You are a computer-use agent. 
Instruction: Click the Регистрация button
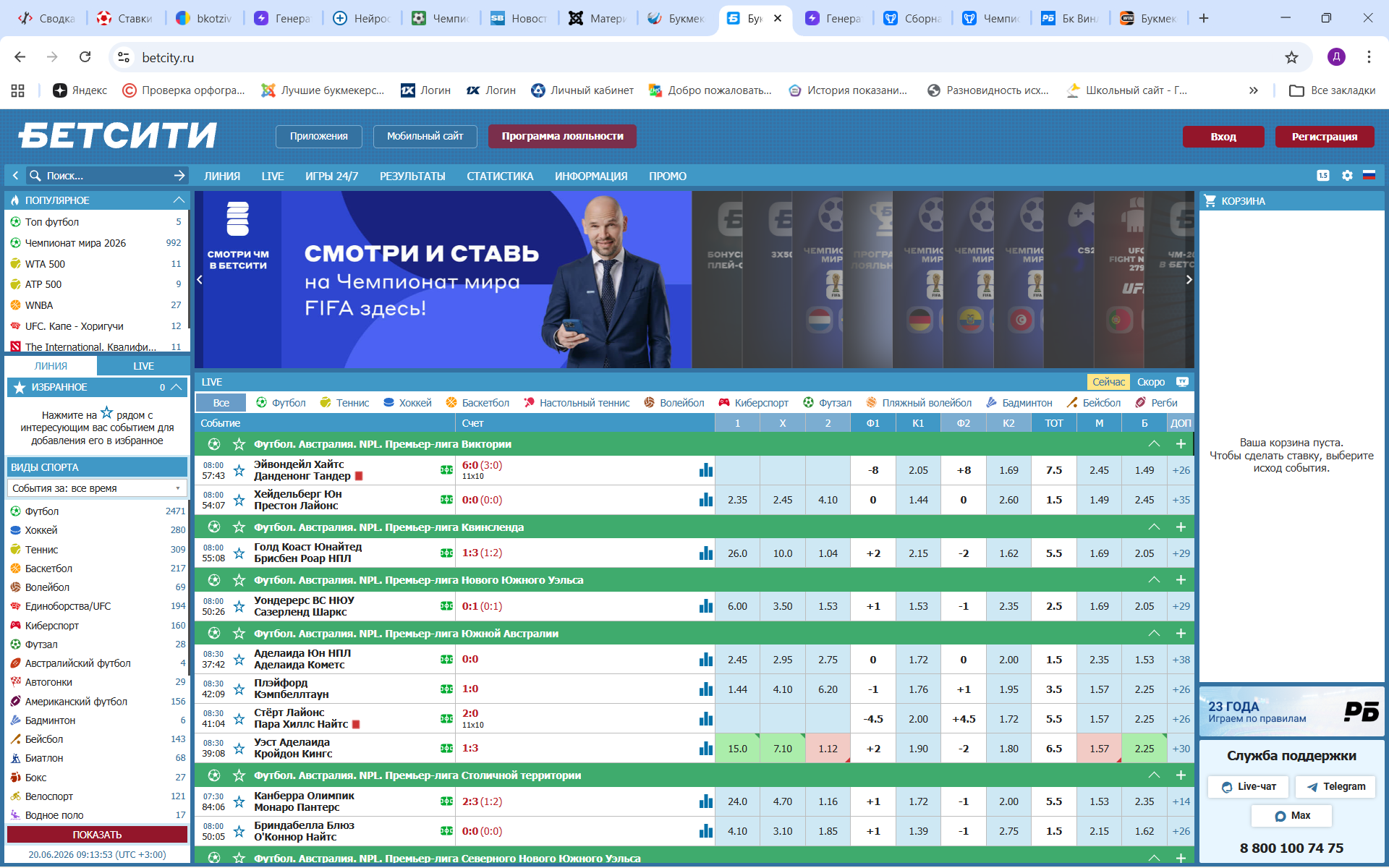pyautogui.click(x=1325, y=137)
